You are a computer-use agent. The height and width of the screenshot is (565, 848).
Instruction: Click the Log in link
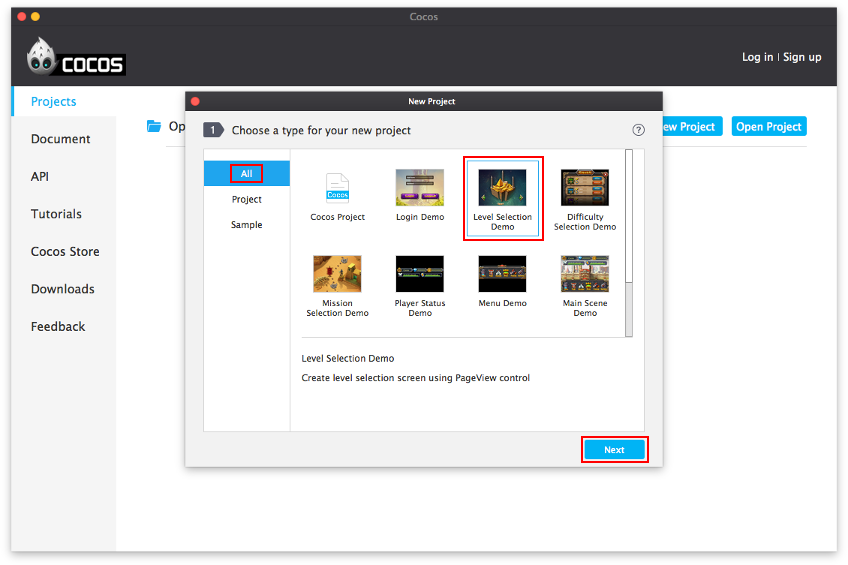757,57
